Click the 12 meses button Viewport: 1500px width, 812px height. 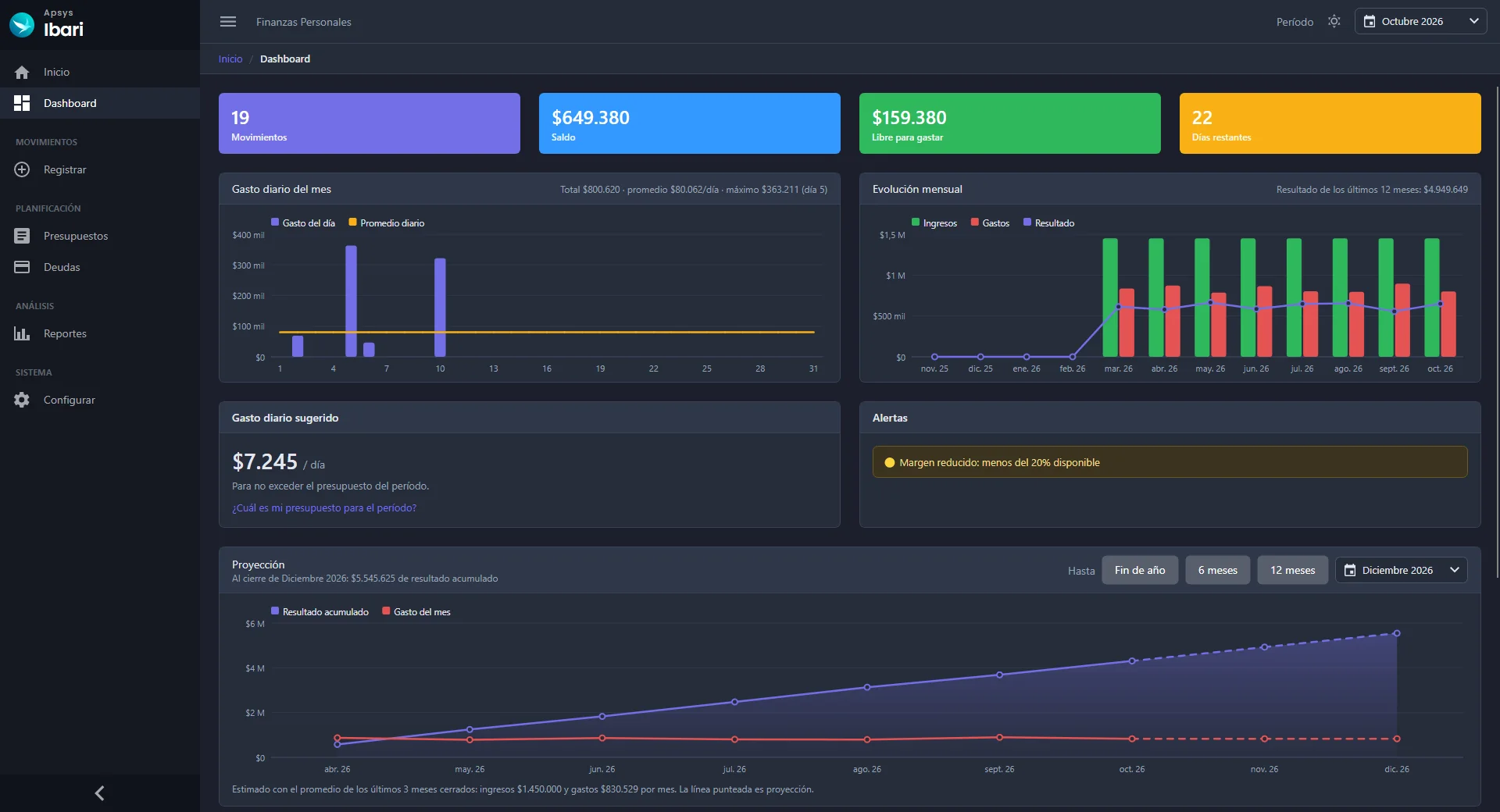pos(1293,570)
